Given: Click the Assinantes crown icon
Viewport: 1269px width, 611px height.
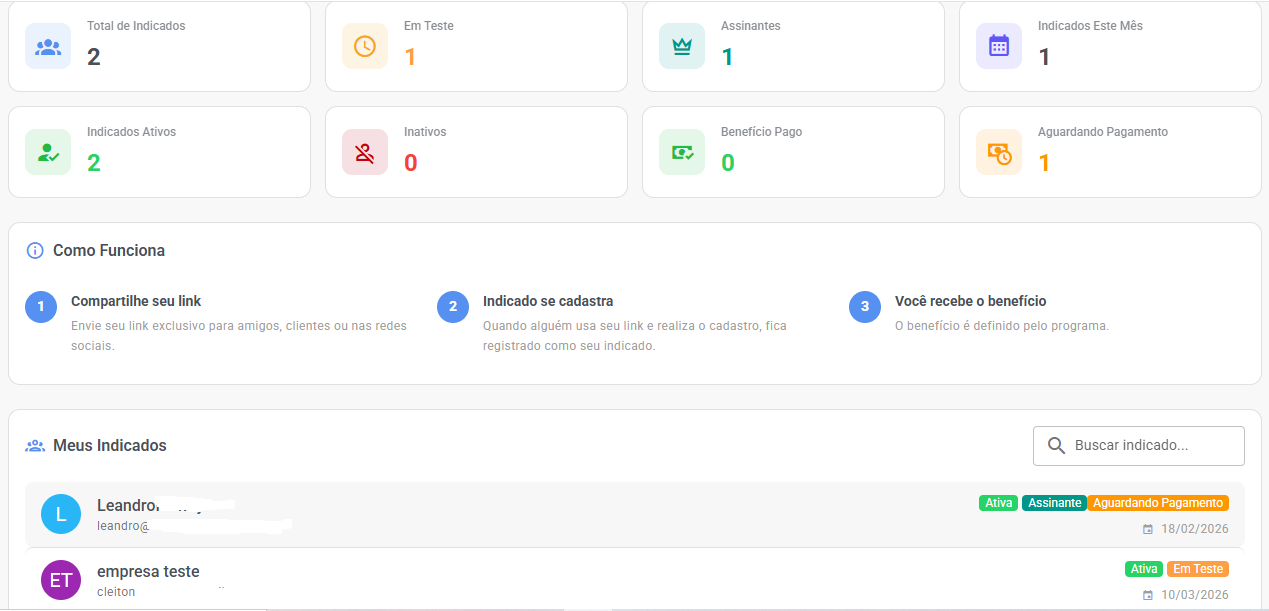Looking at the screenshot, I should (682, 46).
